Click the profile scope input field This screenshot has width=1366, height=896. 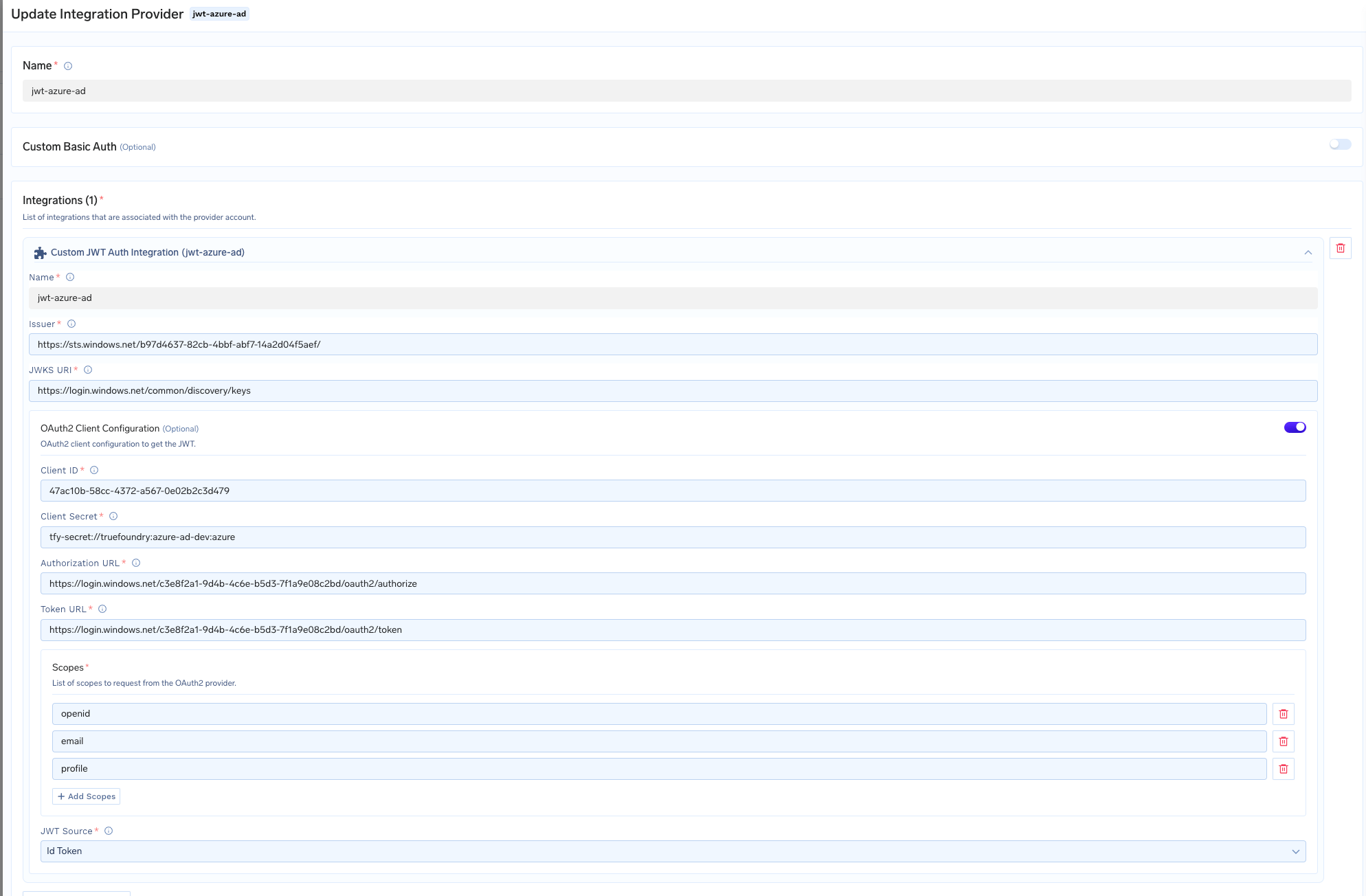pyautogui.click(x=659, y=769)
